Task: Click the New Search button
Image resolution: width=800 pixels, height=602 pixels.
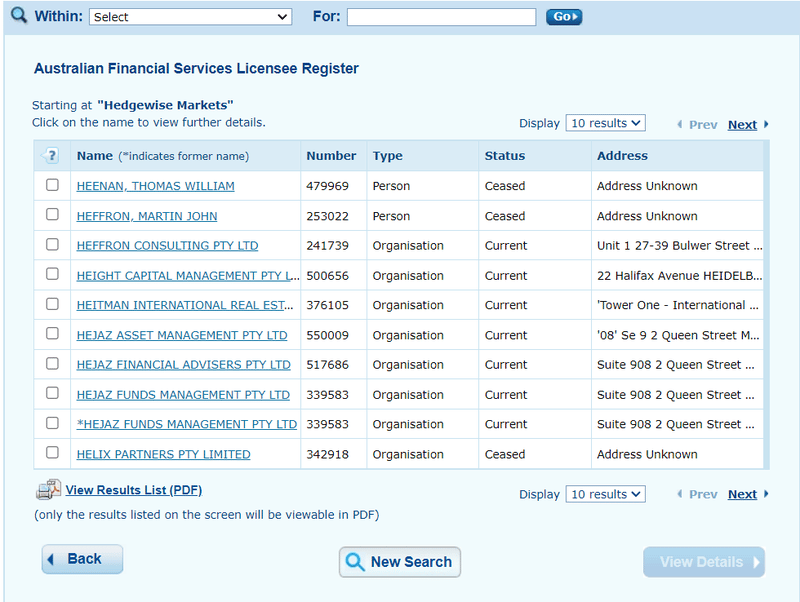Action: [x=399, y=562]
